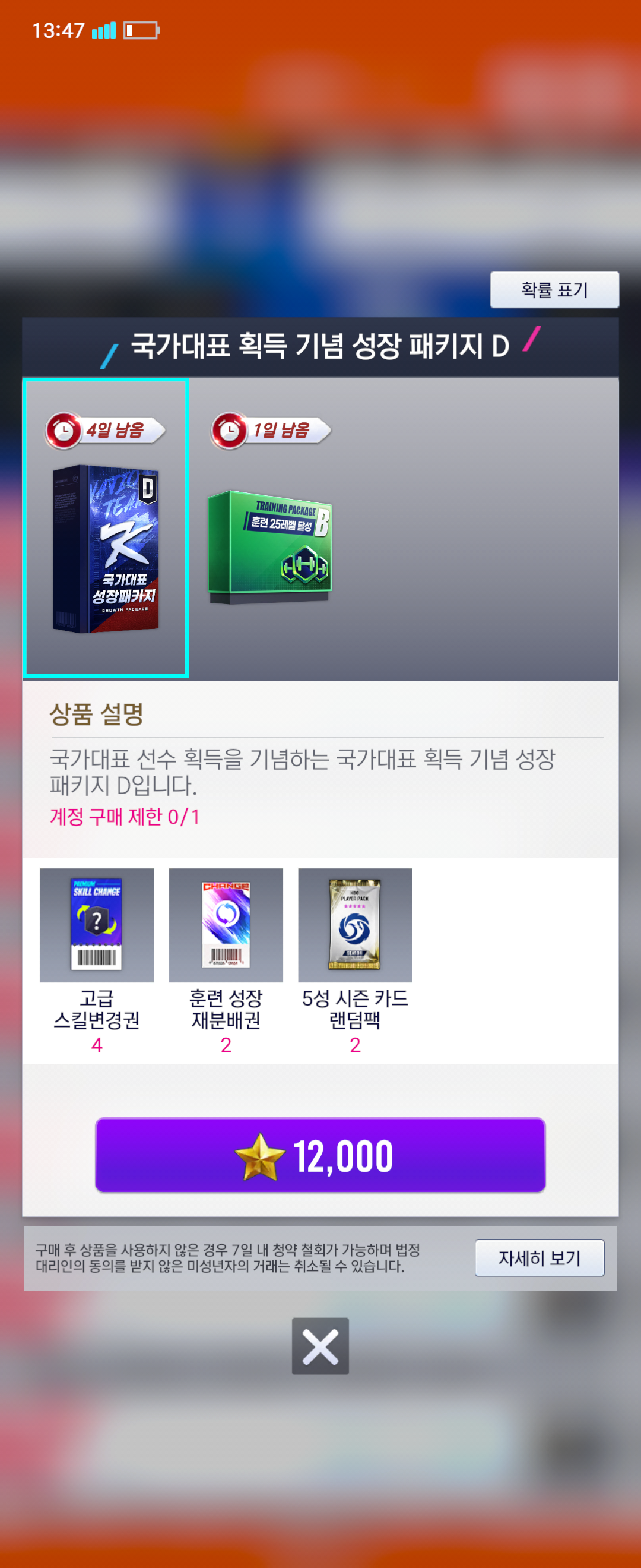Open the 훈련 성장 재분배권 item icon
The image size is (641, 1568).
click(x=226, y=925)
